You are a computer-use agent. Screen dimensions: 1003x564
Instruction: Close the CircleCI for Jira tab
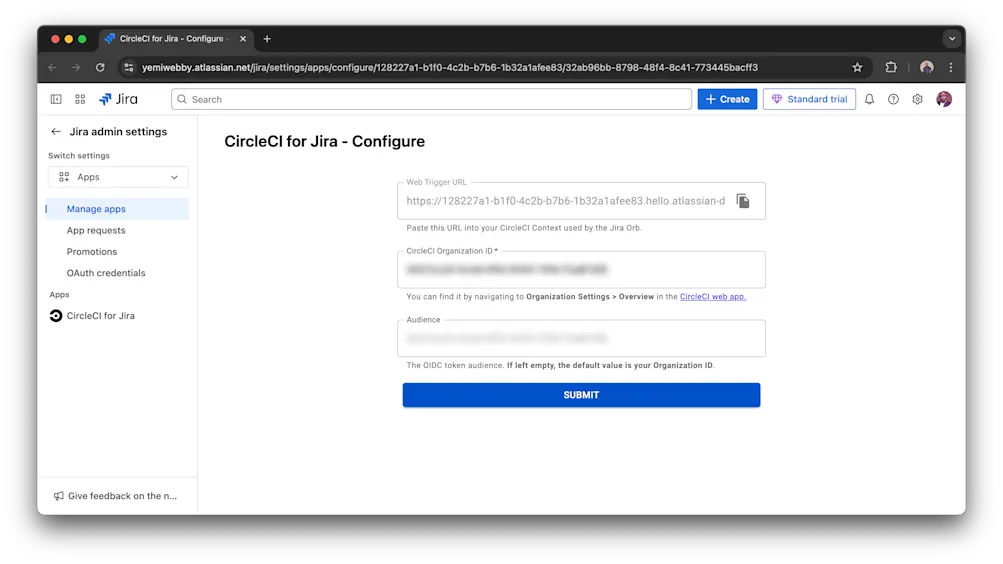pyautogui.click(x=243, y=39)
